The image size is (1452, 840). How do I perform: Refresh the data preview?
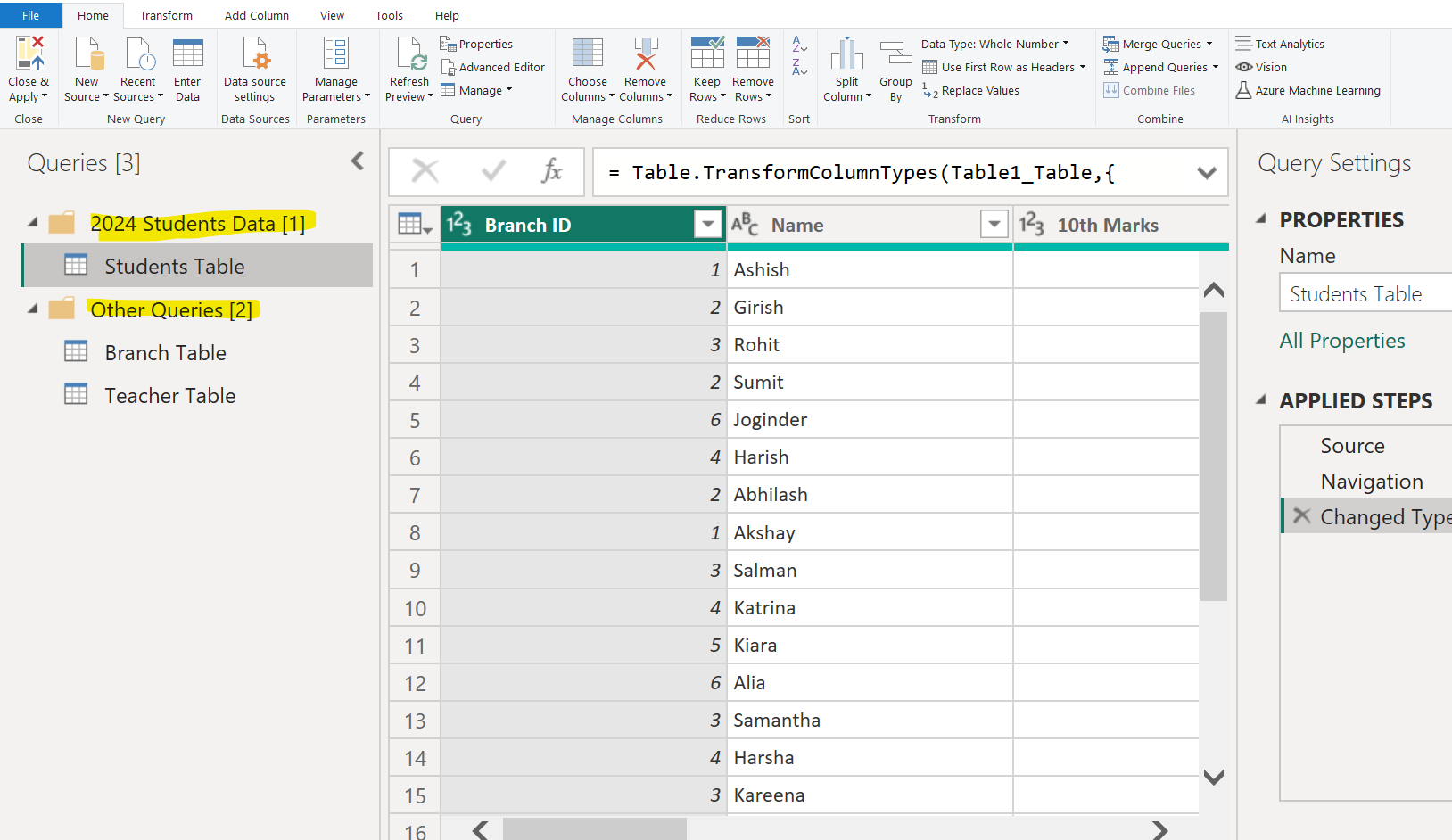point(408,67)
